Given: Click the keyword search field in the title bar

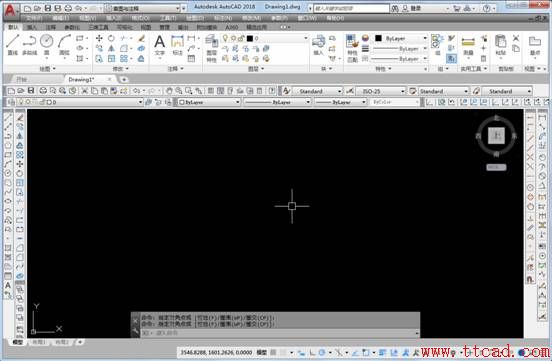Looking at the screenshot, I should point(351,8).
